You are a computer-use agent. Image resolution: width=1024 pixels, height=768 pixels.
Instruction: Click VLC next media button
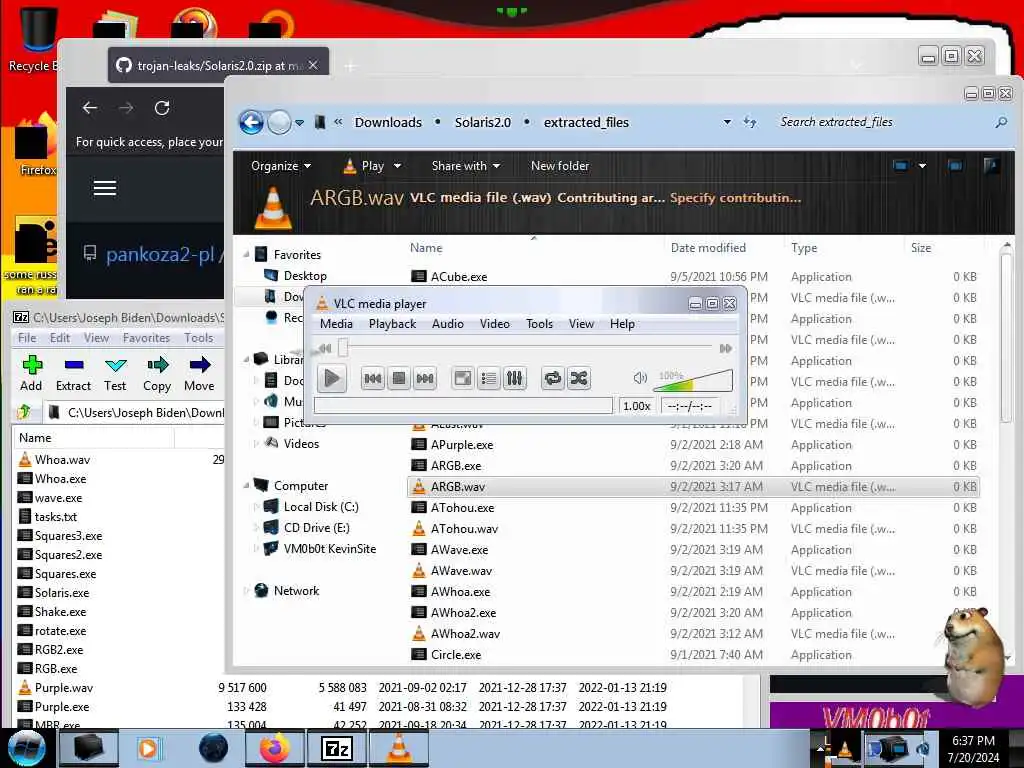pos(425,378)
